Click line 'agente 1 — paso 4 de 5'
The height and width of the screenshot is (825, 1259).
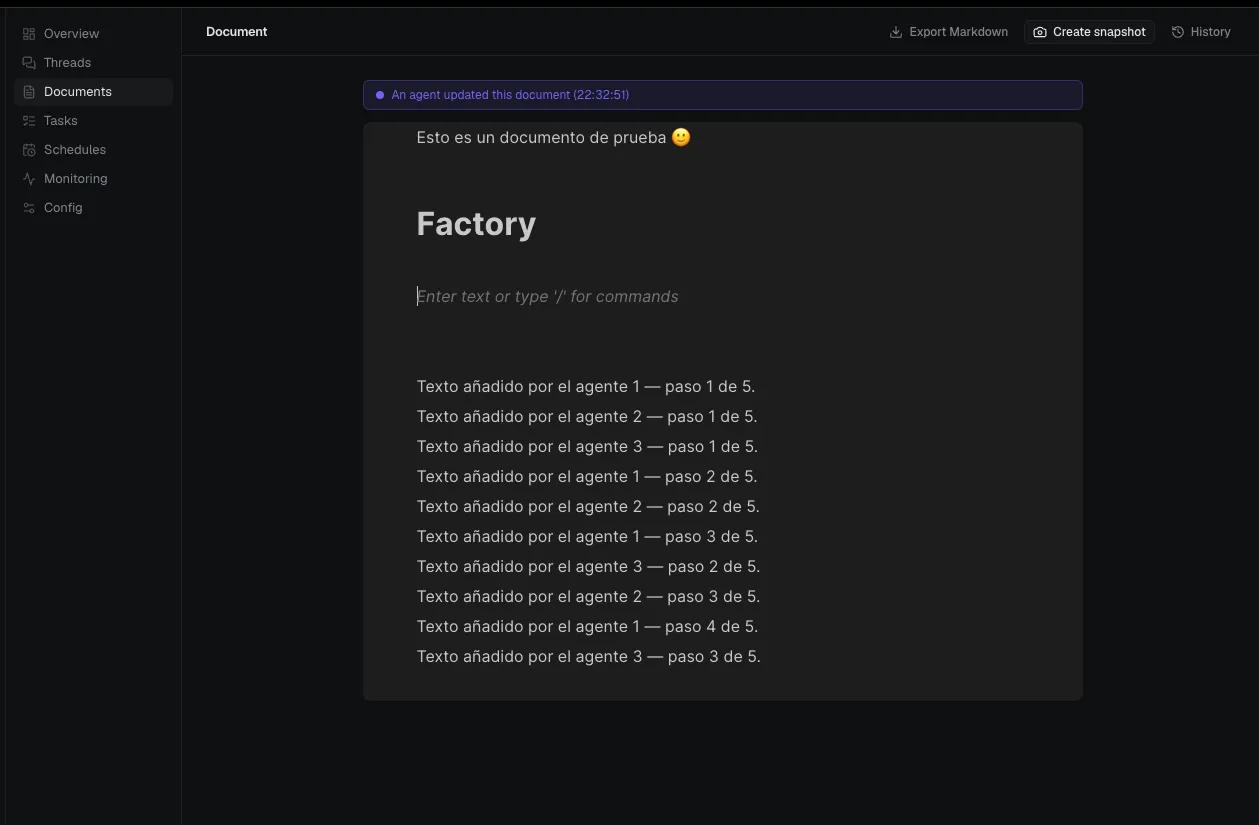pos(587,627)
